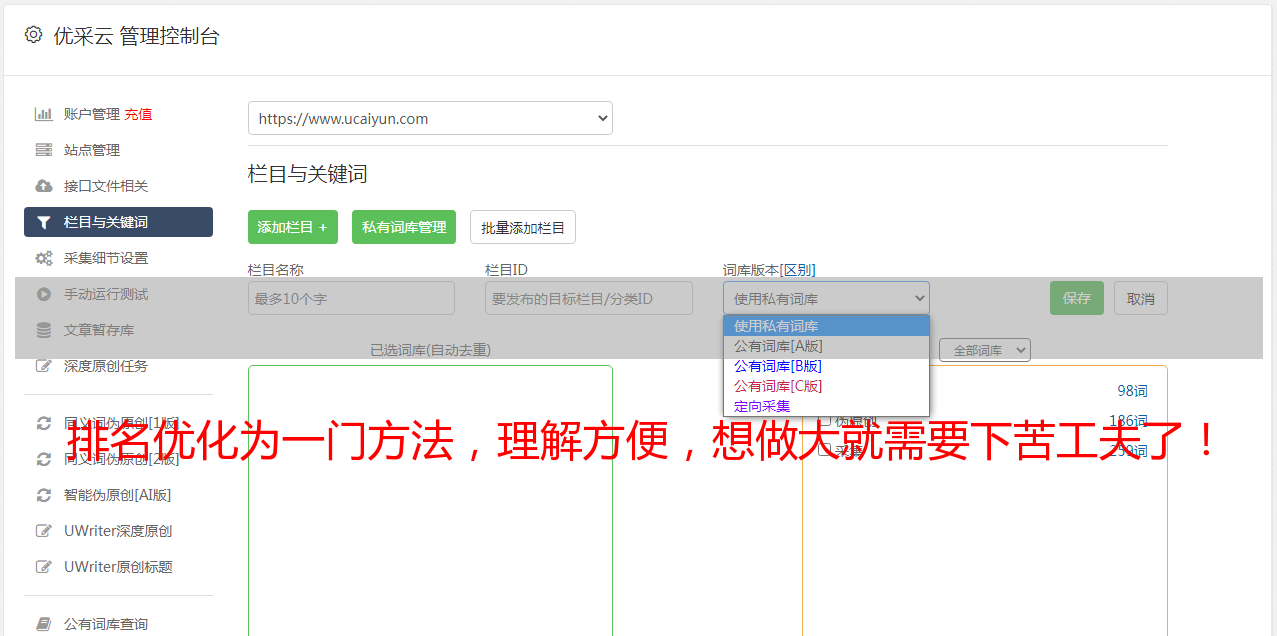Click the refresh icon for 同义词伪原创[2版]
Screen dimensions: 1277x636
pyautogui.click(x=44, y=459)
